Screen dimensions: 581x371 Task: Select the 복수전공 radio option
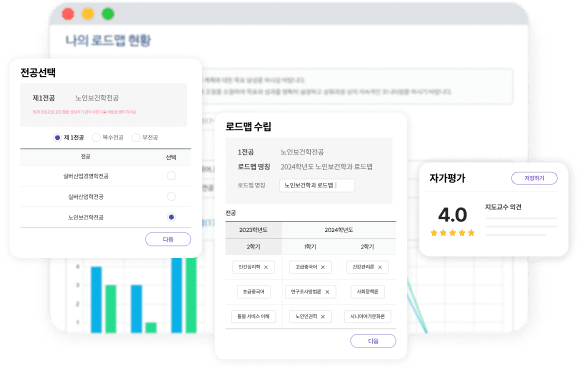pos(96,138)
